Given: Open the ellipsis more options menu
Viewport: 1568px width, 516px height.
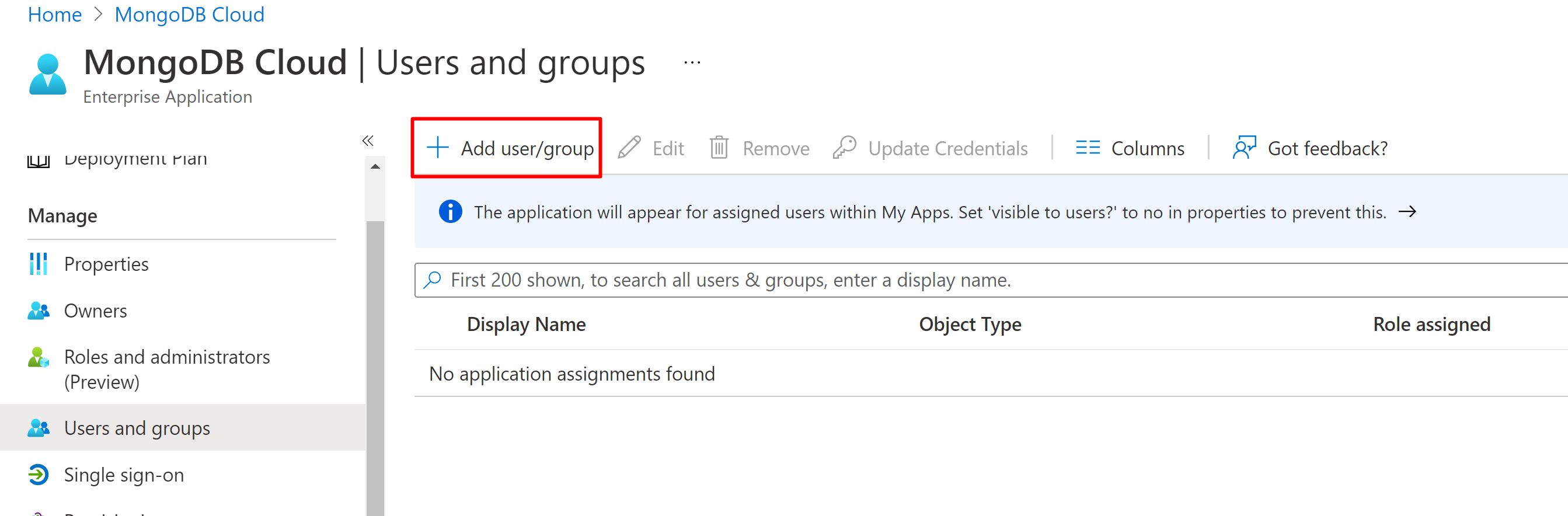Looking at the screenshot, I should (692, 62).
